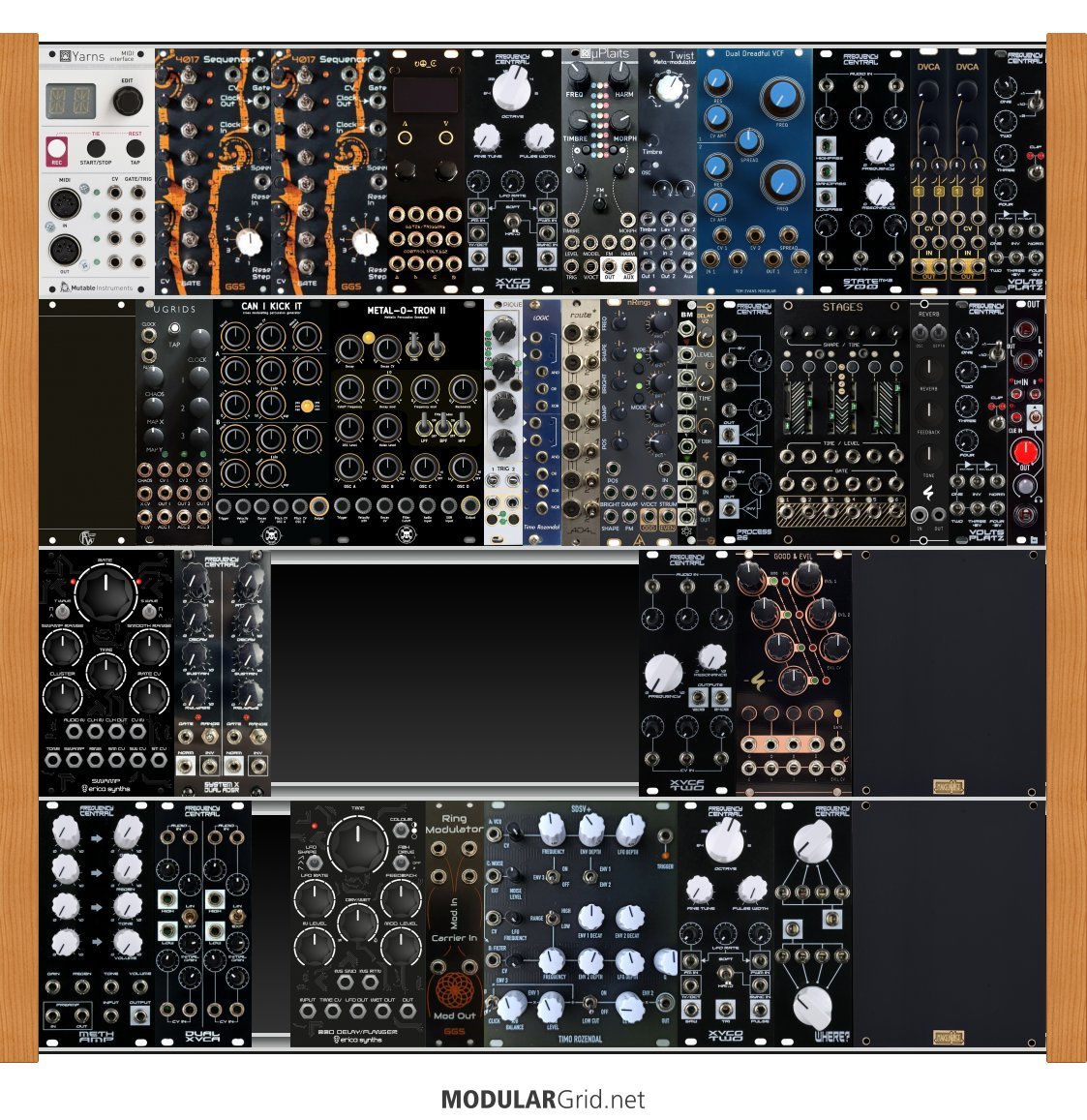
Task: Flip the DEPTH toggle on the Reverb module
Action: [938, 332]
